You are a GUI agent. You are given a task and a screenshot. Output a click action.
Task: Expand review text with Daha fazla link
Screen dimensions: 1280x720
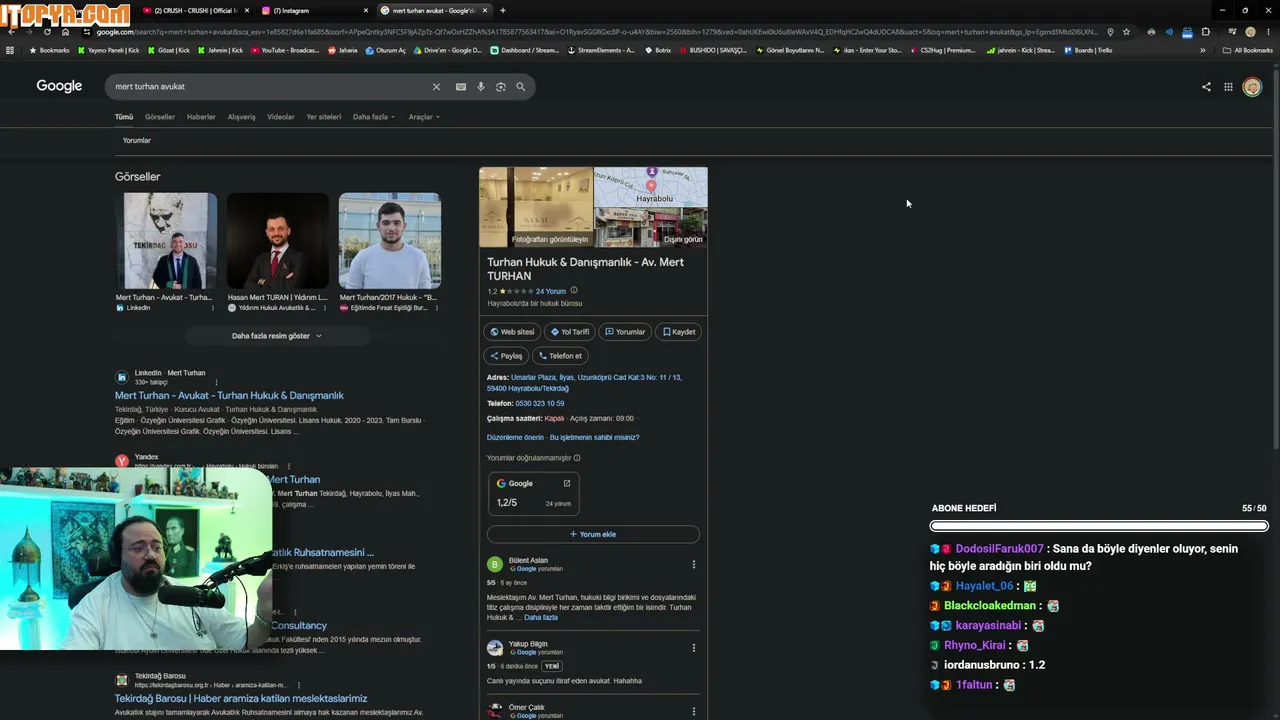click(x=541, y=618)
